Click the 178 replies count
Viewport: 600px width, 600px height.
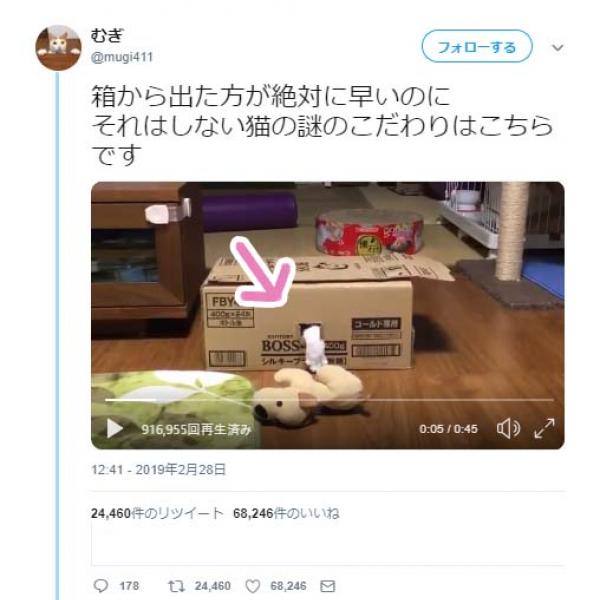pos(129,586)
